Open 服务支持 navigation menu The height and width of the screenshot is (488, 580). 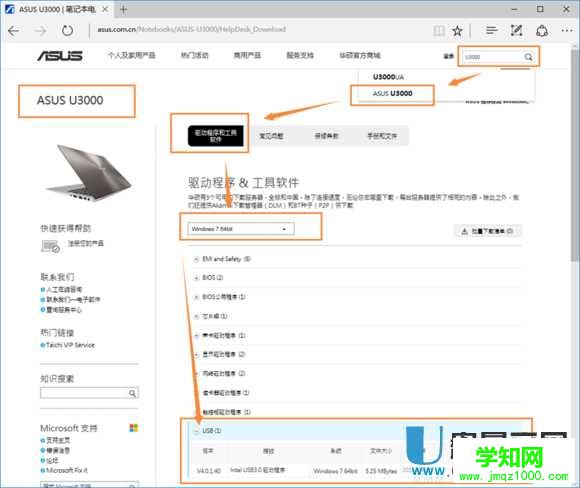click(x=300, y=55)
